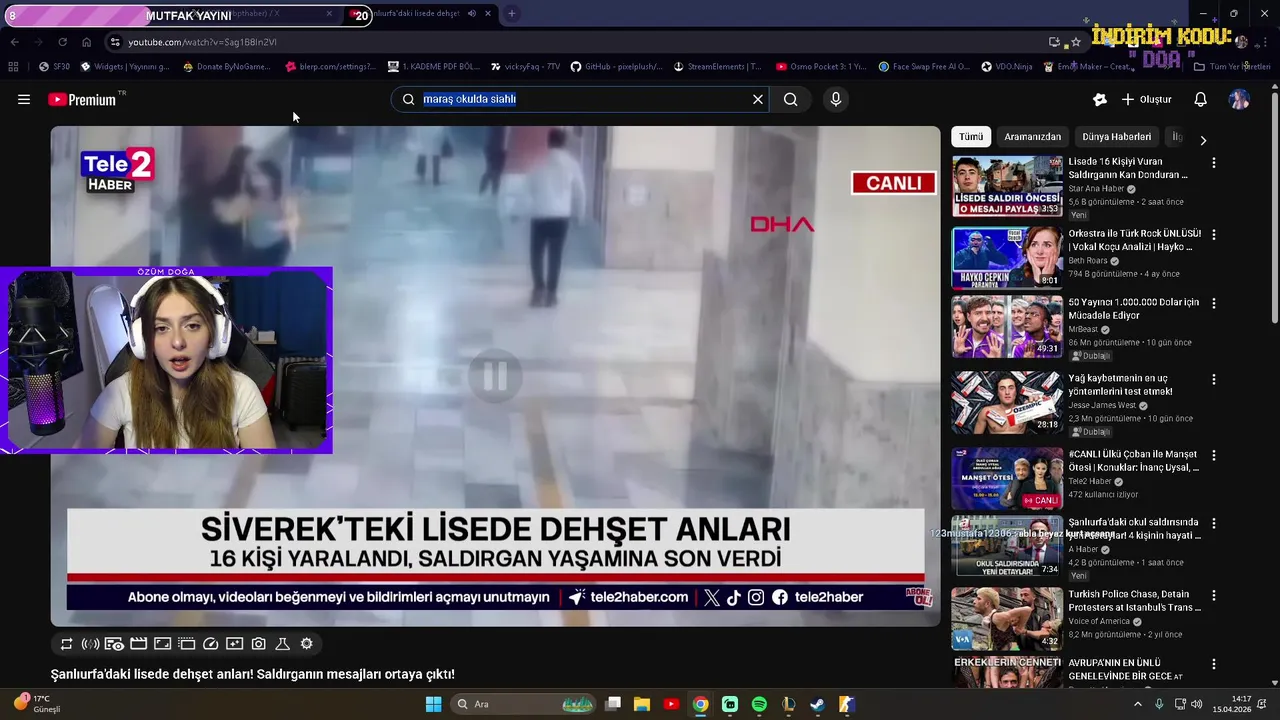Clear the search box with X
This screenshot has height=720, width=1280.
point(758,99)
